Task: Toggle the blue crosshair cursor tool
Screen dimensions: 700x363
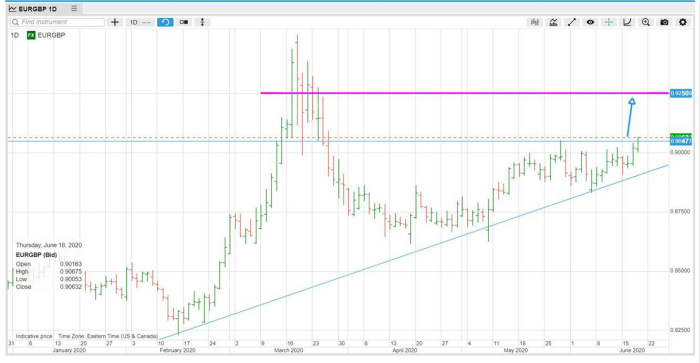Action: 609,22
